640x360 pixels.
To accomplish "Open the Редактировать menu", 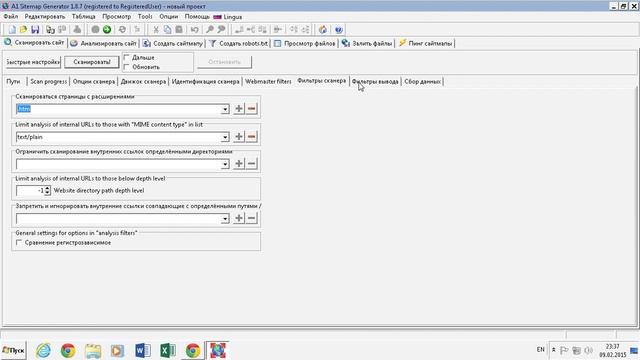I will (45, 17).
